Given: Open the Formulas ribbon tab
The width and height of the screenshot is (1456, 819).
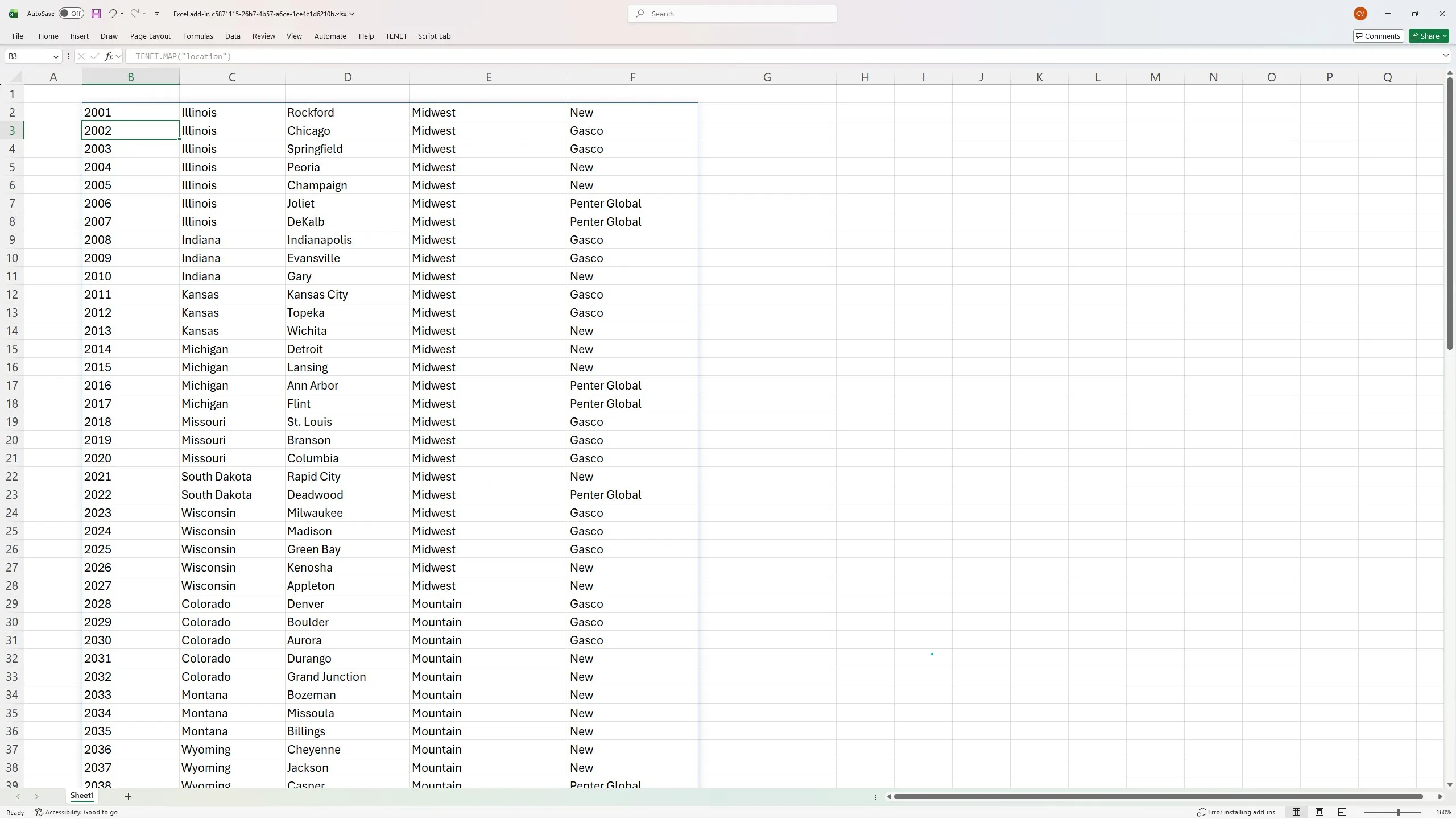Looking at the screenshot, I should coord(198,36).
